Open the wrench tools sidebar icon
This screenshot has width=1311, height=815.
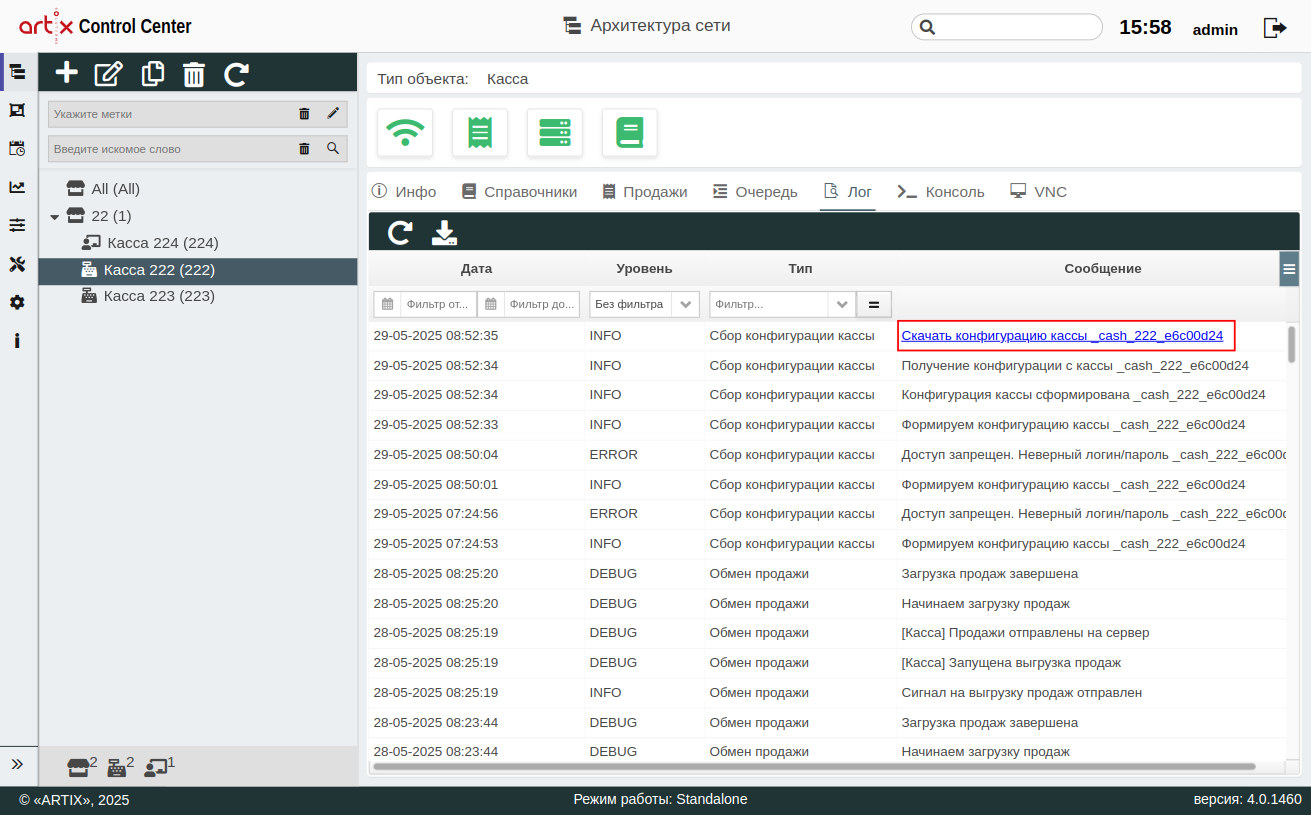(17, 264)
